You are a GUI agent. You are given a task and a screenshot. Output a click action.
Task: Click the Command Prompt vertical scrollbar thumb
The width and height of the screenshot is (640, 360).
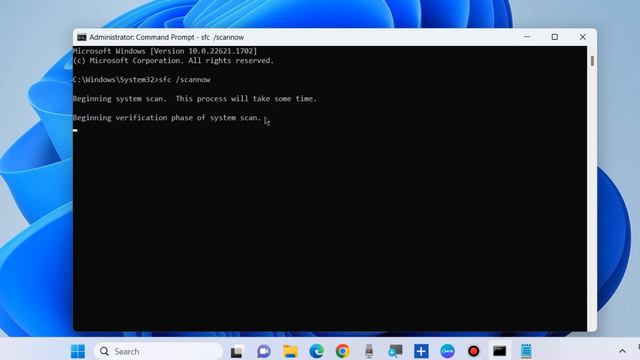point(592,60)
